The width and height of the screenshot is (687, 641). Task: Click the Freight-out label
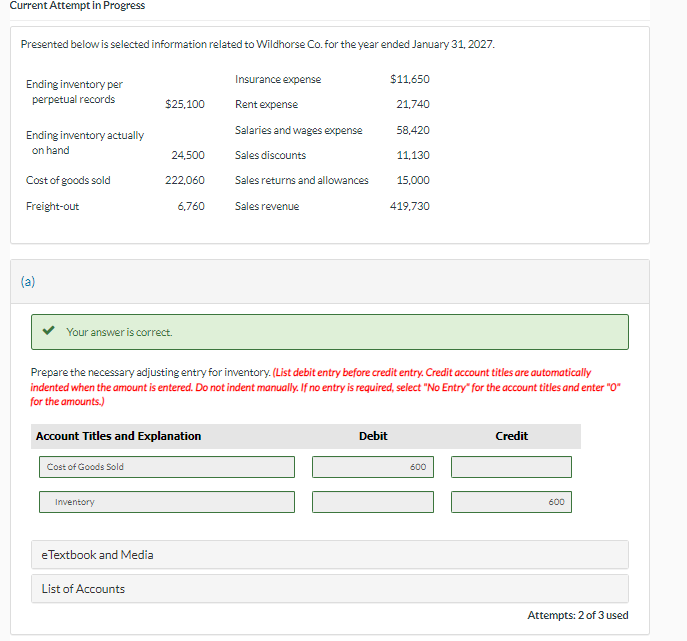click(53, 206)
